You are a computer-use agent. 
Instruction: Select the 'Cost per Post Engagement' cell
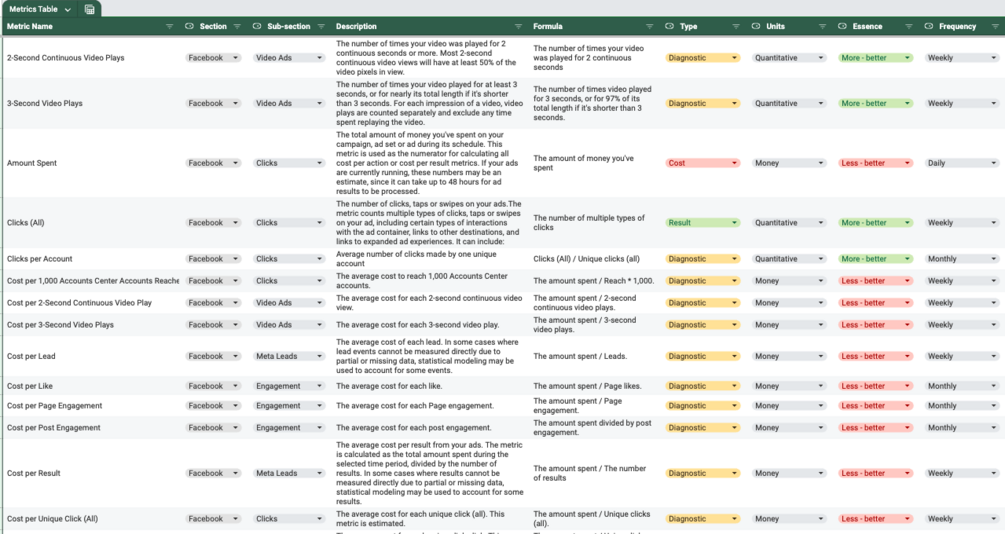coord(92,428)
